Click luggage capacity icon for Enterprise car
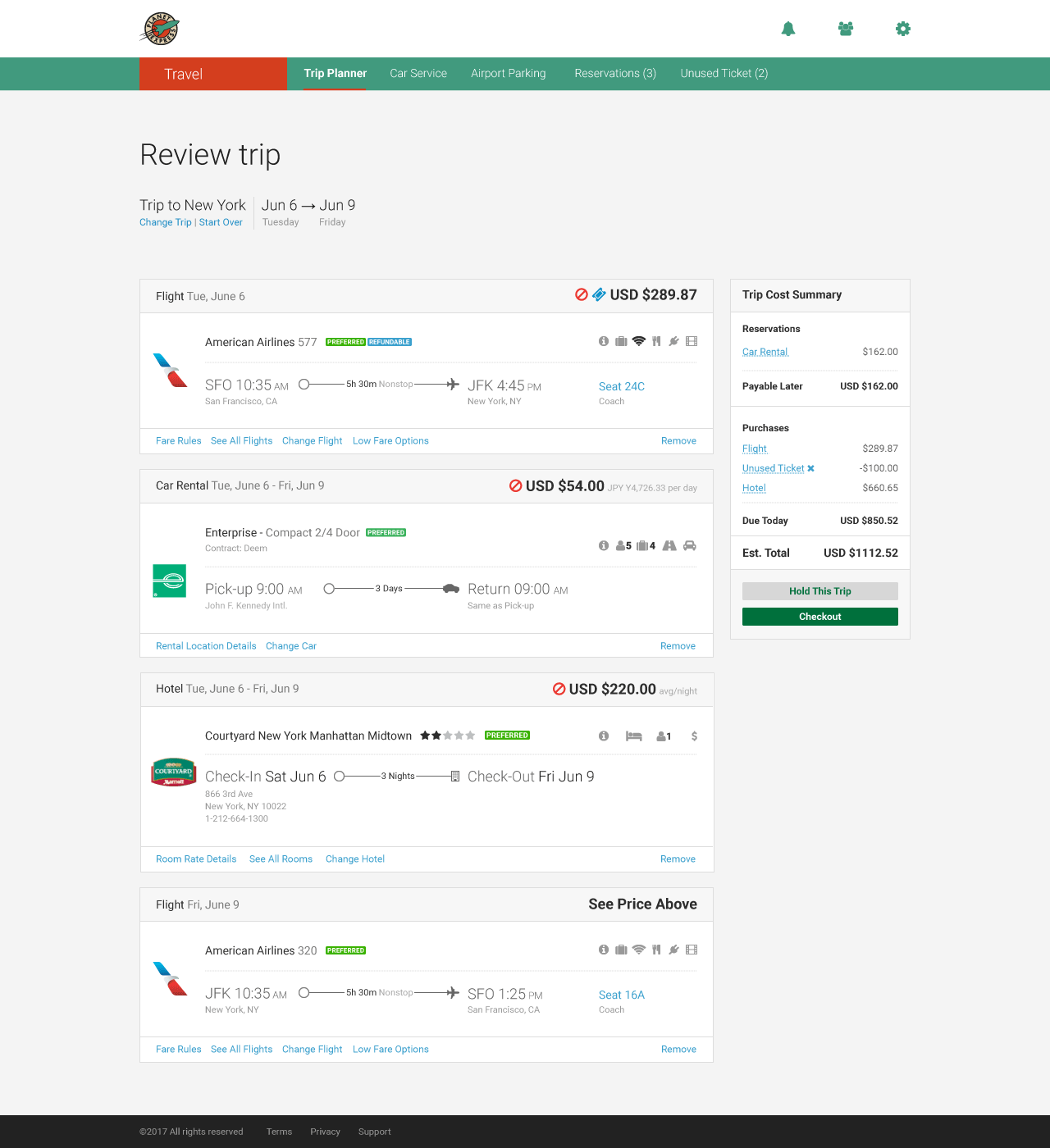 click(646, 545)
